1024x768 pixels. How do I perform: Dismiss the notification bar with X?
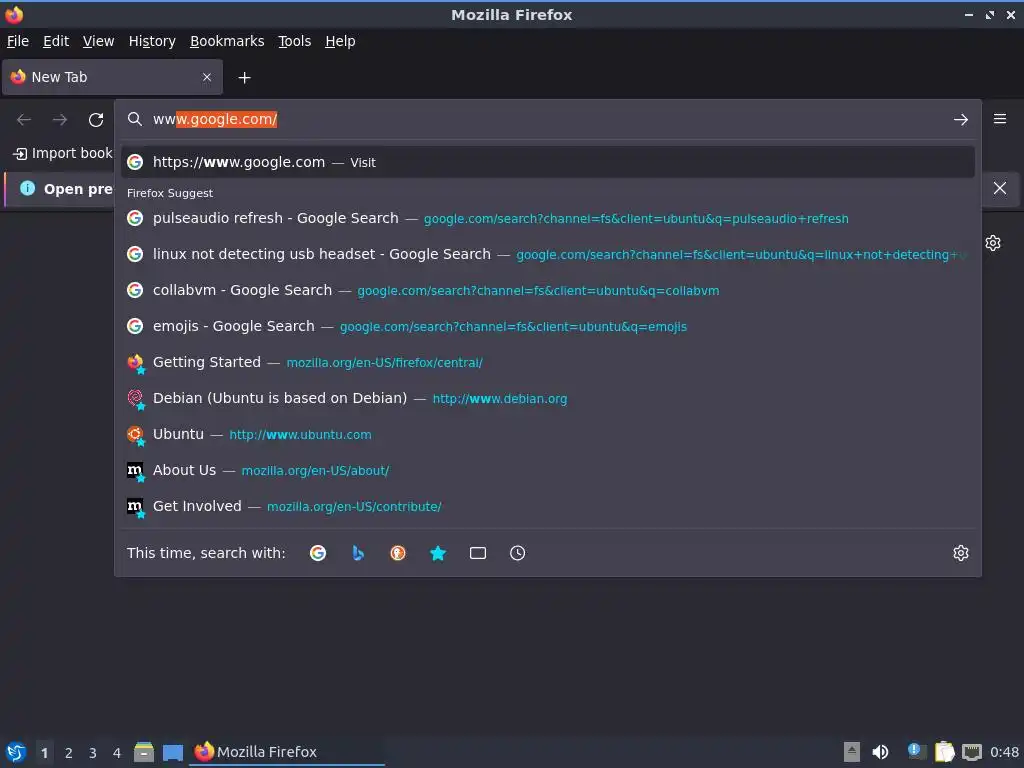1000,188
